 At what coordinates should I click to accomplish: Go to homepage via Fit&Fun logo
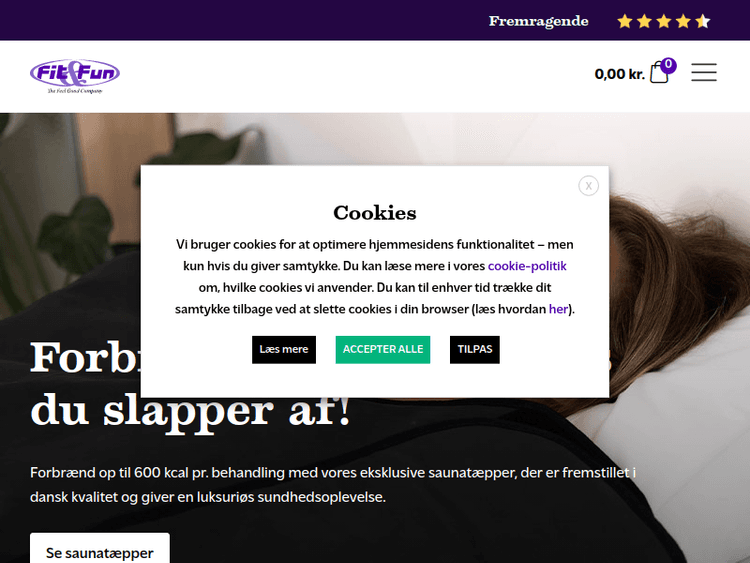(x=75, y=76)
